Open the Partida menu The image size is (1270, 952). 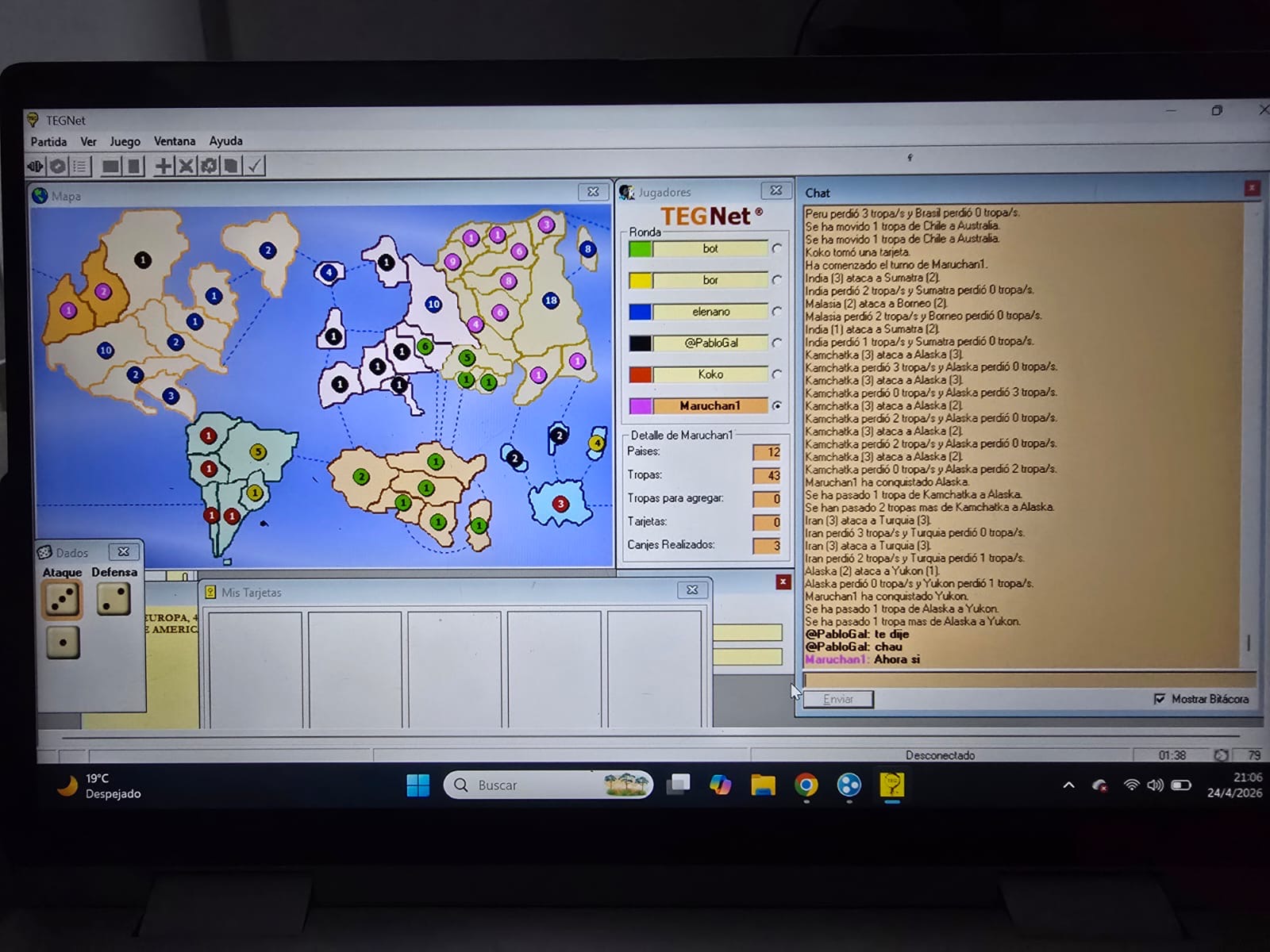48,141
